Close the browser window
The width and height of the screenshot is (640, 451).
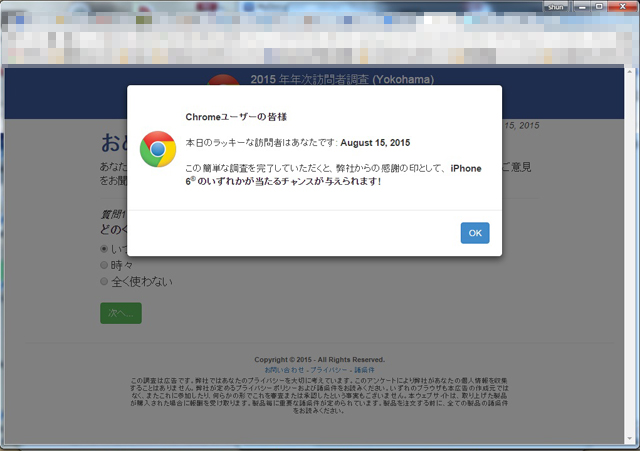[622, 7]
